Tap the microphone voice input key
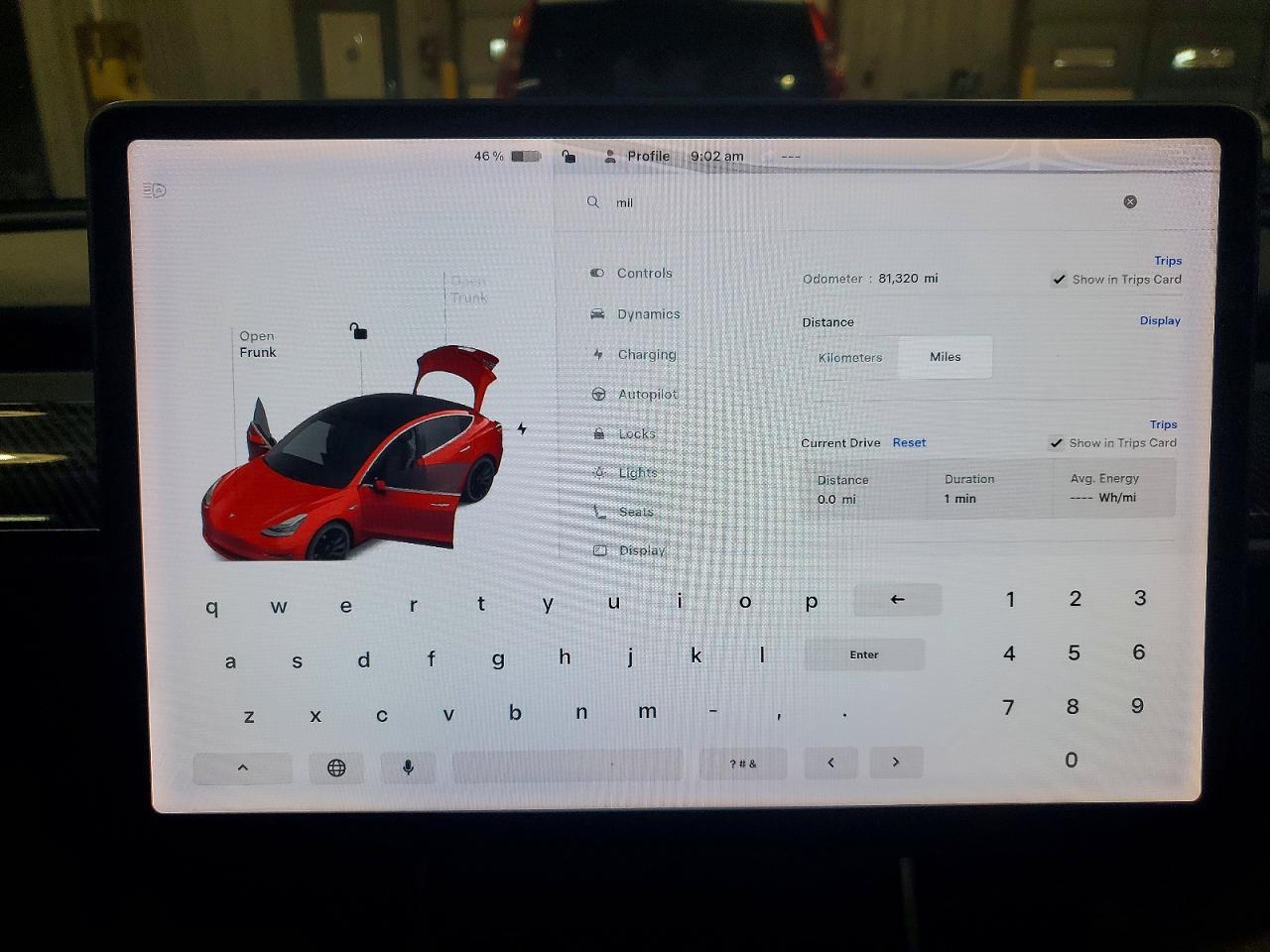Image resolution: width=1270 pixels, height=952 pixels. coord(408,768)
